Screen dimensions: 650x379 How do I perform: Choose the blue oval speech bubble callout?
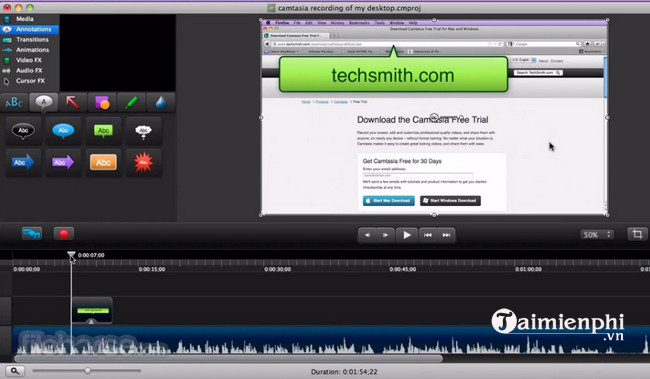pyautogui.click(x=63, y=131)
